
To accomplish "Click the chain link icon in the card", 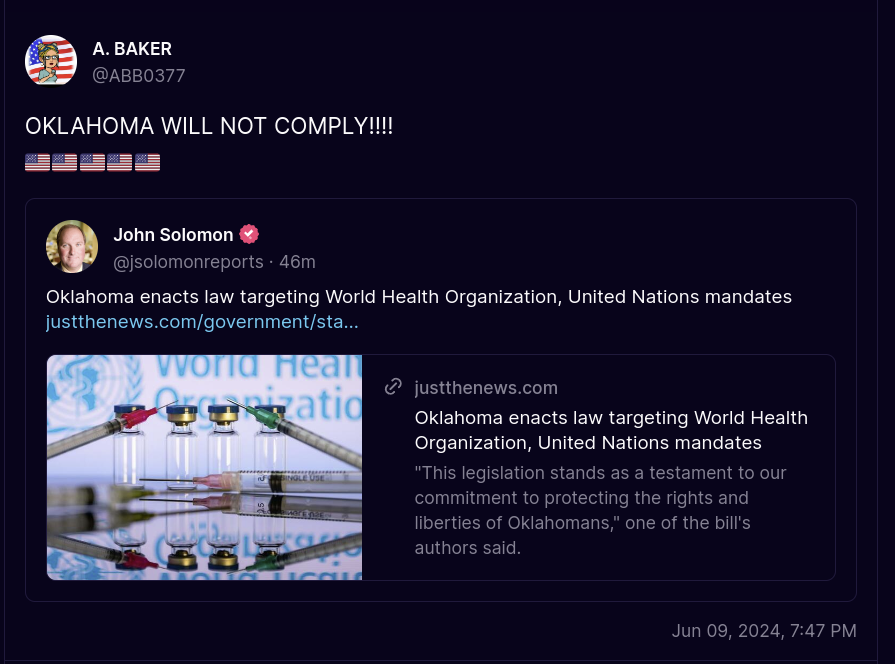I will [x=394, y=387].
